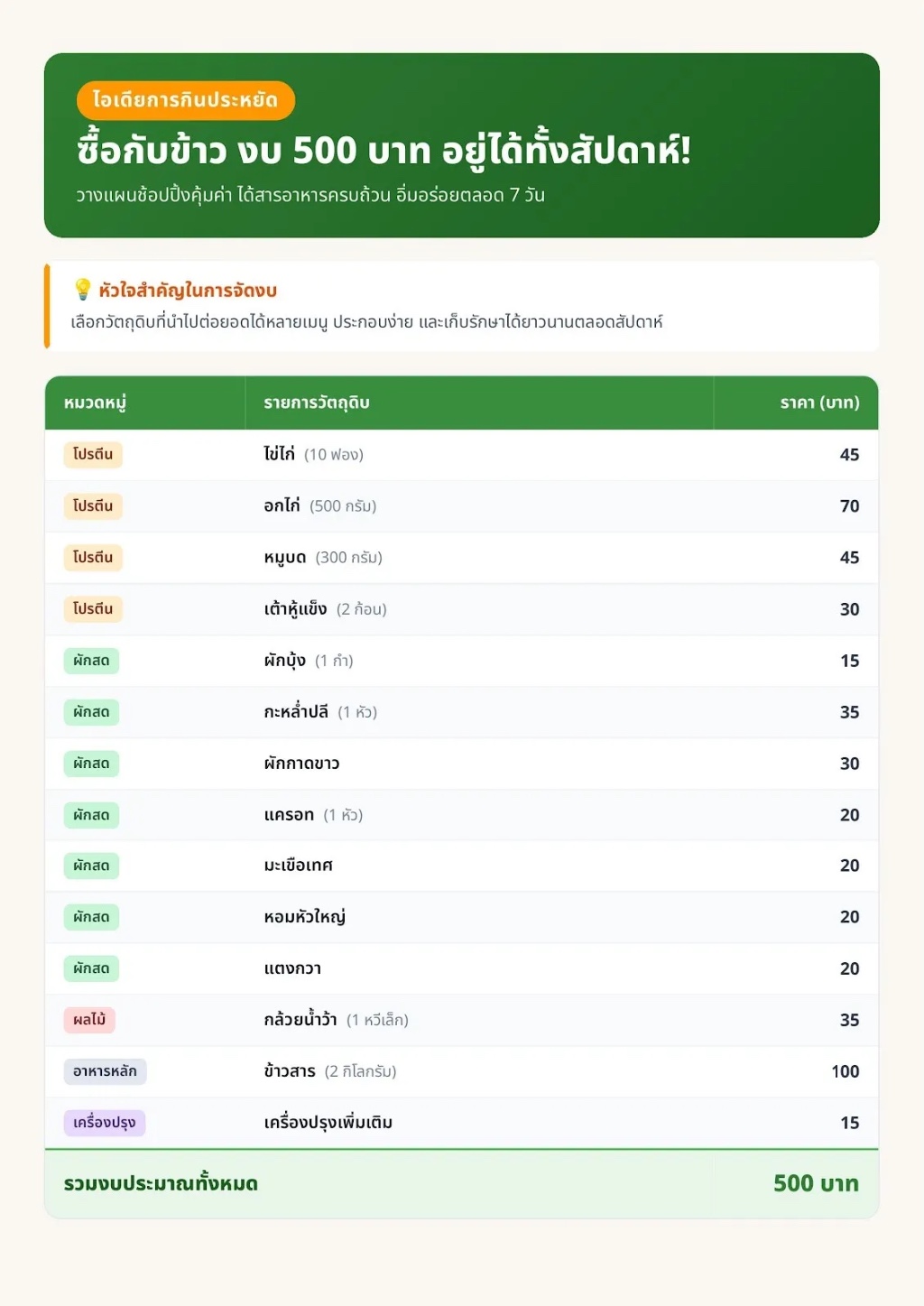Click the ข้าวสาร (2 กิโลกรัม) item
Screen dimensions: 924x1306
pos(330,1071)
